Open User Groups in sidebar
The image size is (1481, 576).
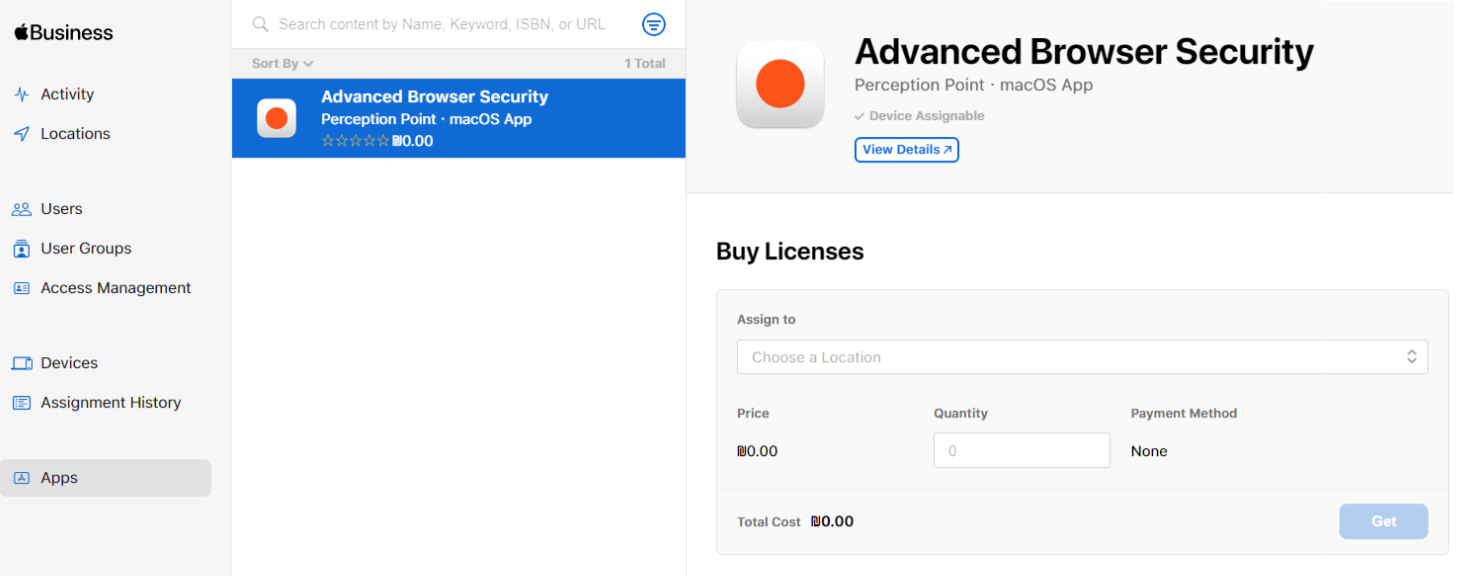(x=85, y=248)
